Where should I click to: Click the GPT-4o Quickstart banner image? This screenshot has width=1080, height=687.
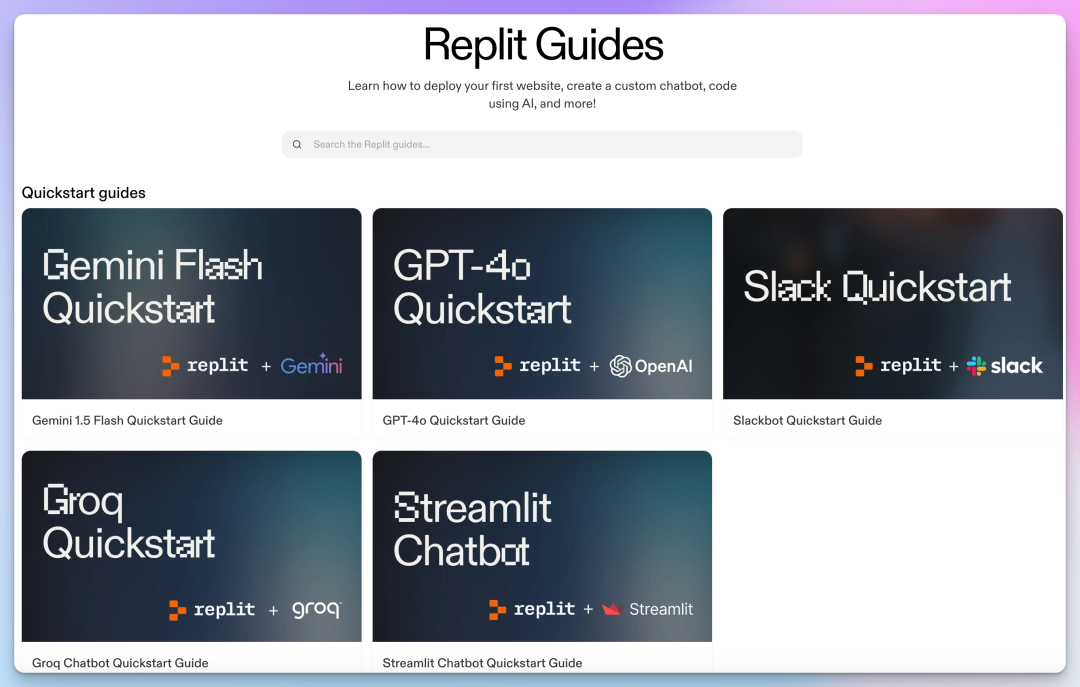(542, 304)
